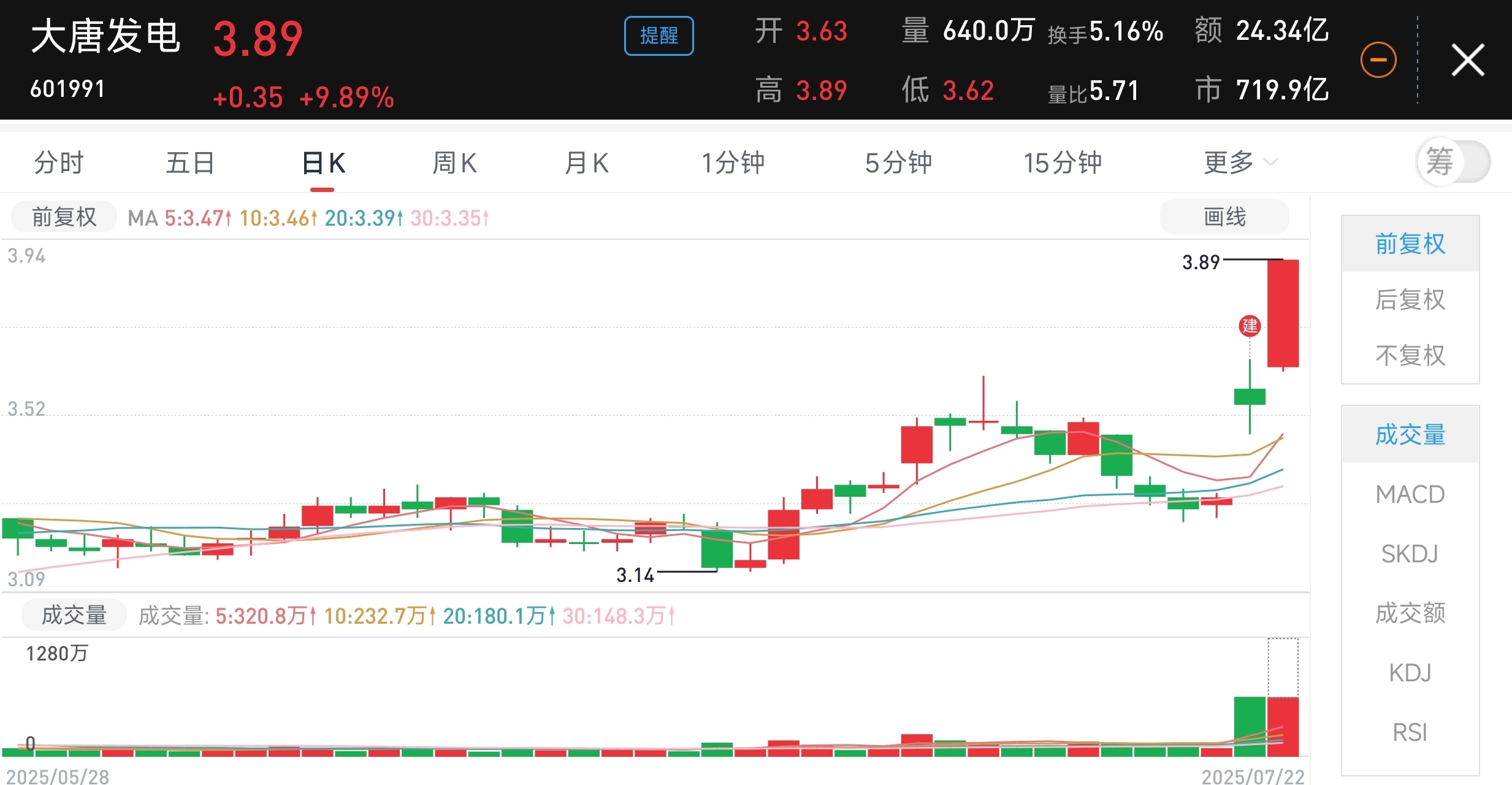The width and height of the screenshot is (1512, 785).
Task: Click the 3.89 high price label on chart
Action: click(x=1201, y=262)
